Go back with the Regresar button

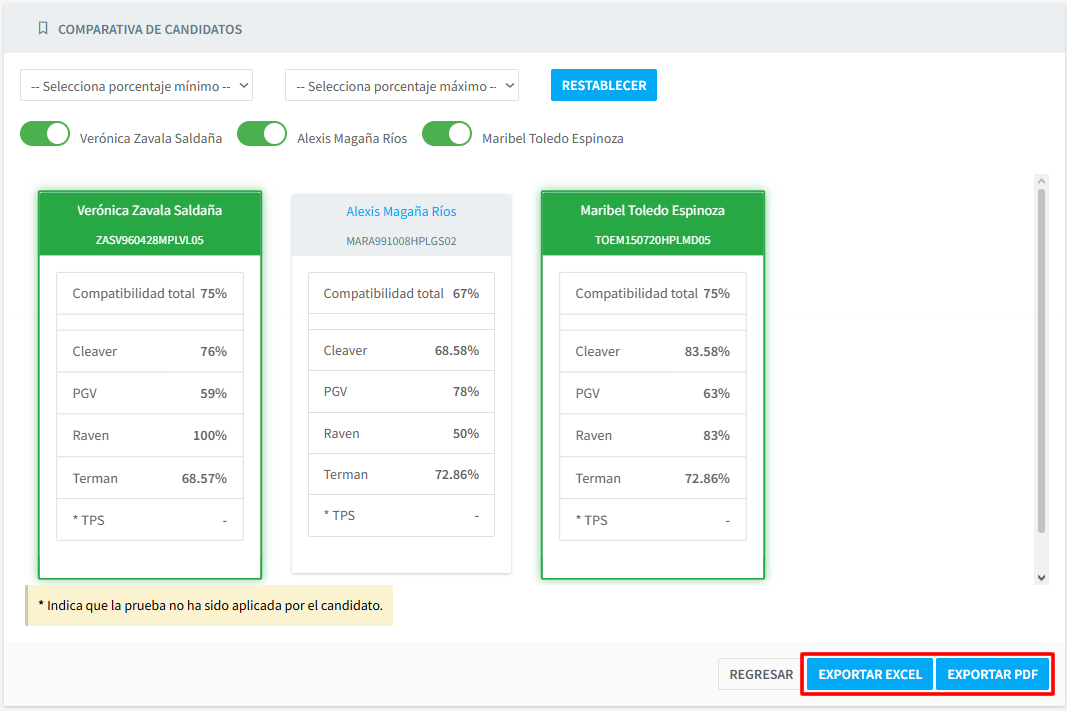pyautogui.click(x=760, y=674)
